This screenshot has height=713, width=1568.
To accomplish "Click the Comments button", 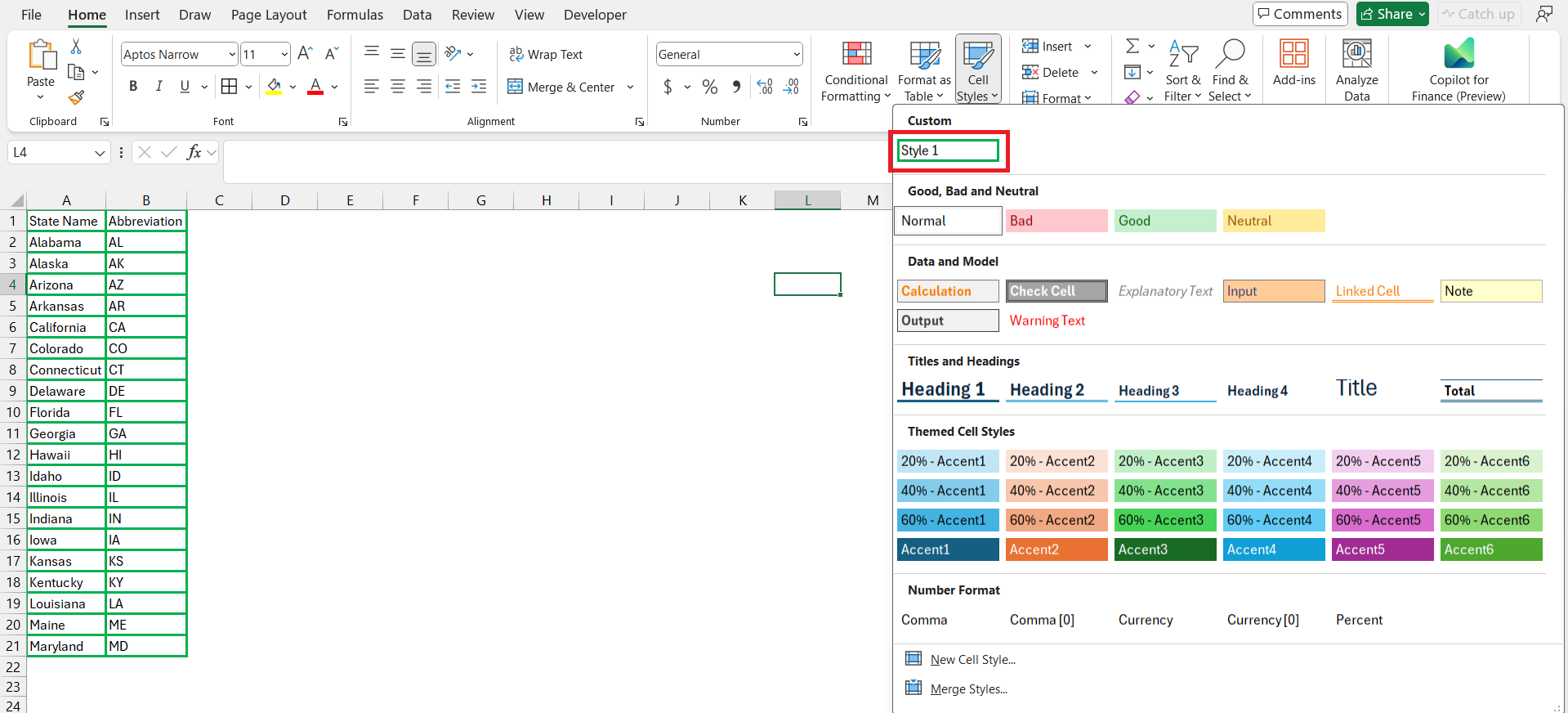I will [1300, 14].
